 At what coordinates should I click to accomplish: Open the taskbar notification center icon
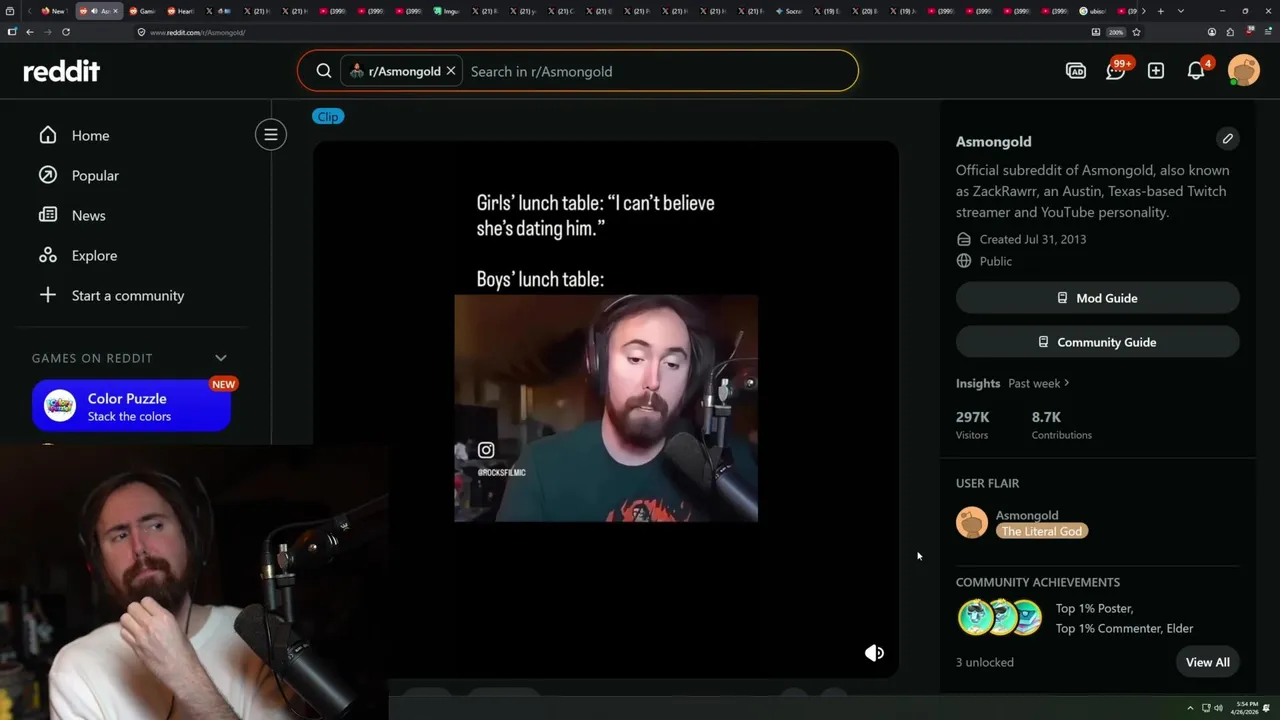coord(1268,708)
